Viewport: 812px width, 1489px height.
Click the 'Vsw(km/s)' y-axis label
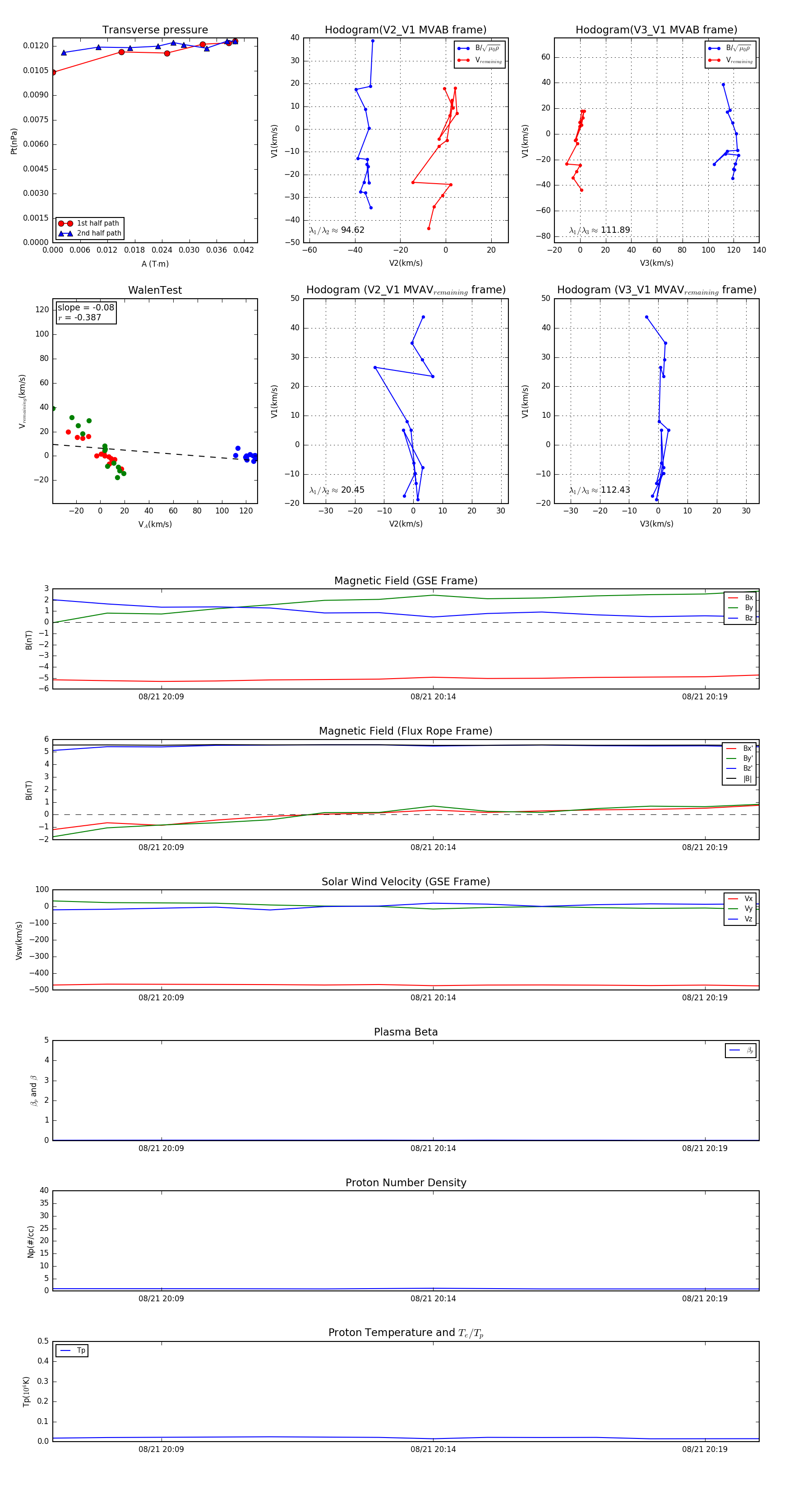click(19, 940)
